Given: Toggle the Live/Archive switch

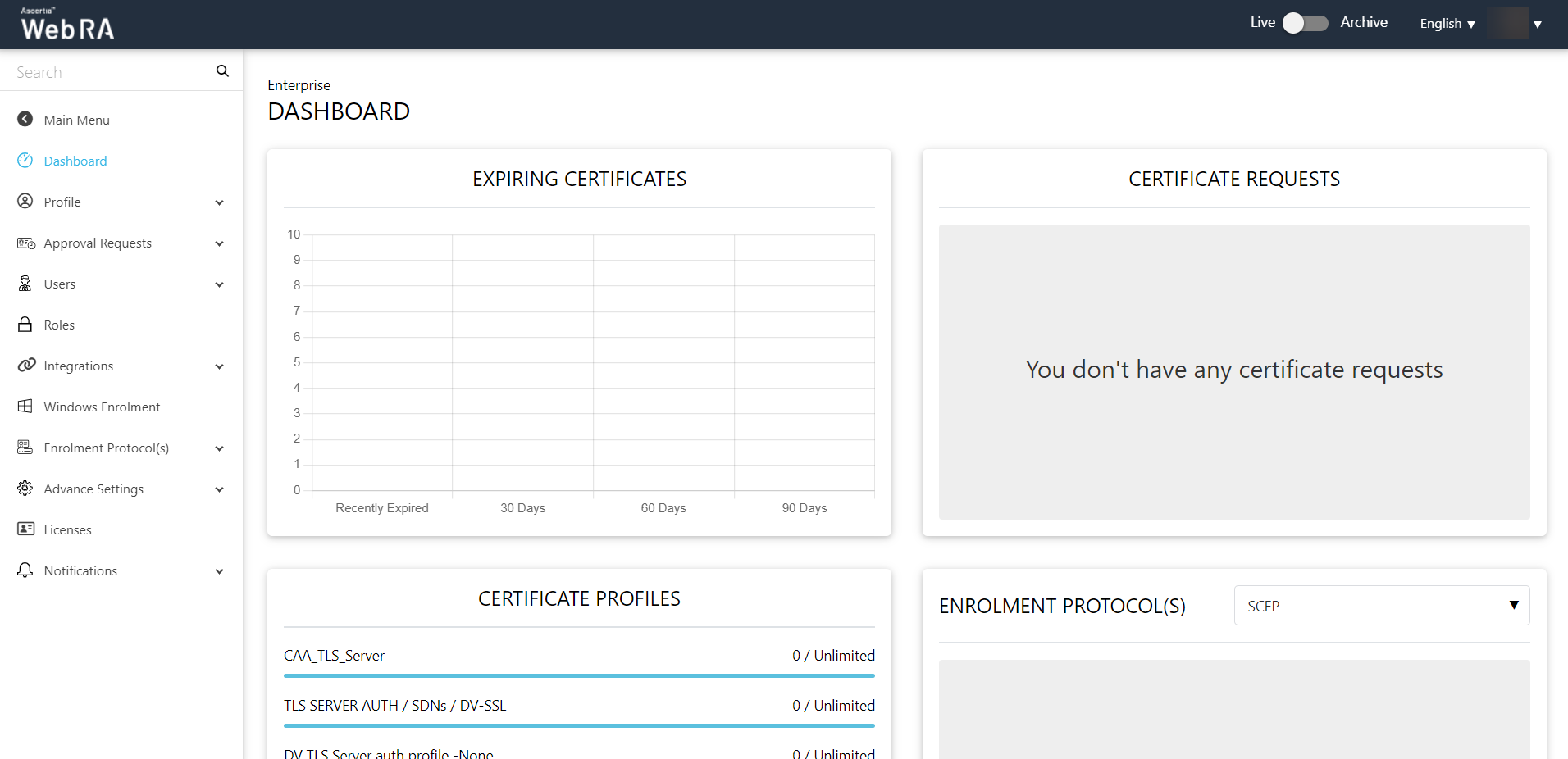Looking at the screenshot, I should click(x=1305, y=23).
